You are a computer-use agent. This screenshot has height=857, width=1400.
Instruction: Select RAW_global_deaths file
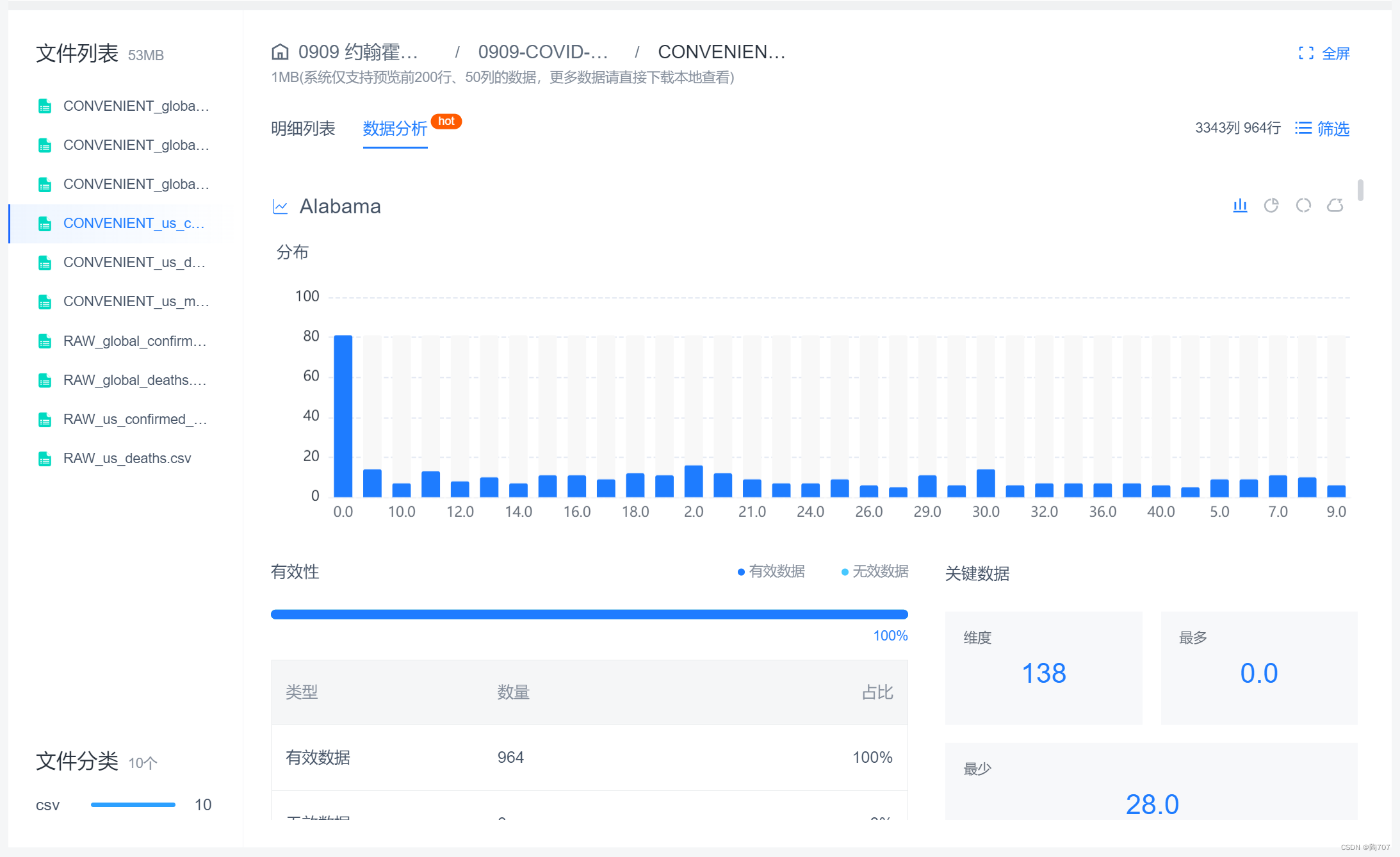click(134, 380)
